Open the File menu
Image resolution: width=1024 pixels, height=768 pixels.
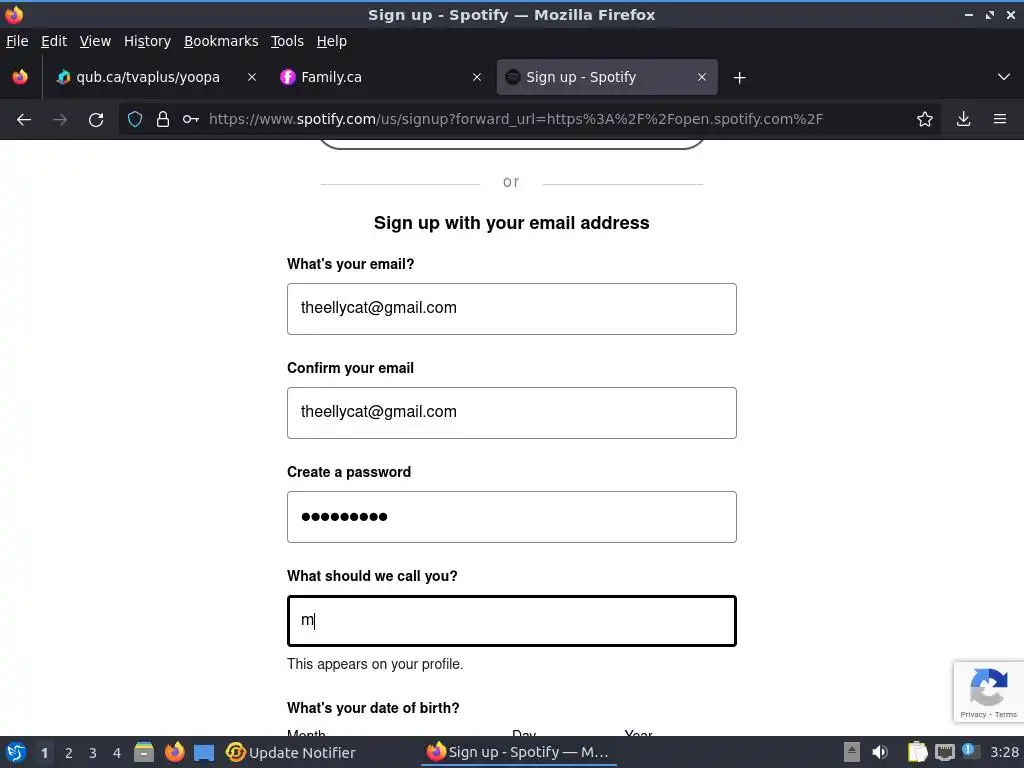[x=17, y=41]
